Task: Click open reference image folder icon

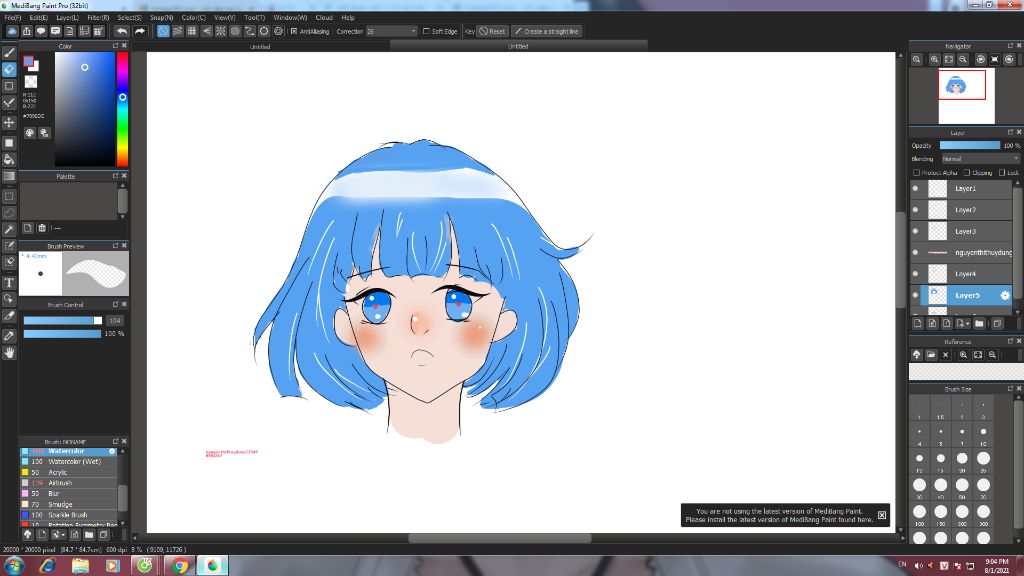Action: 931,355
